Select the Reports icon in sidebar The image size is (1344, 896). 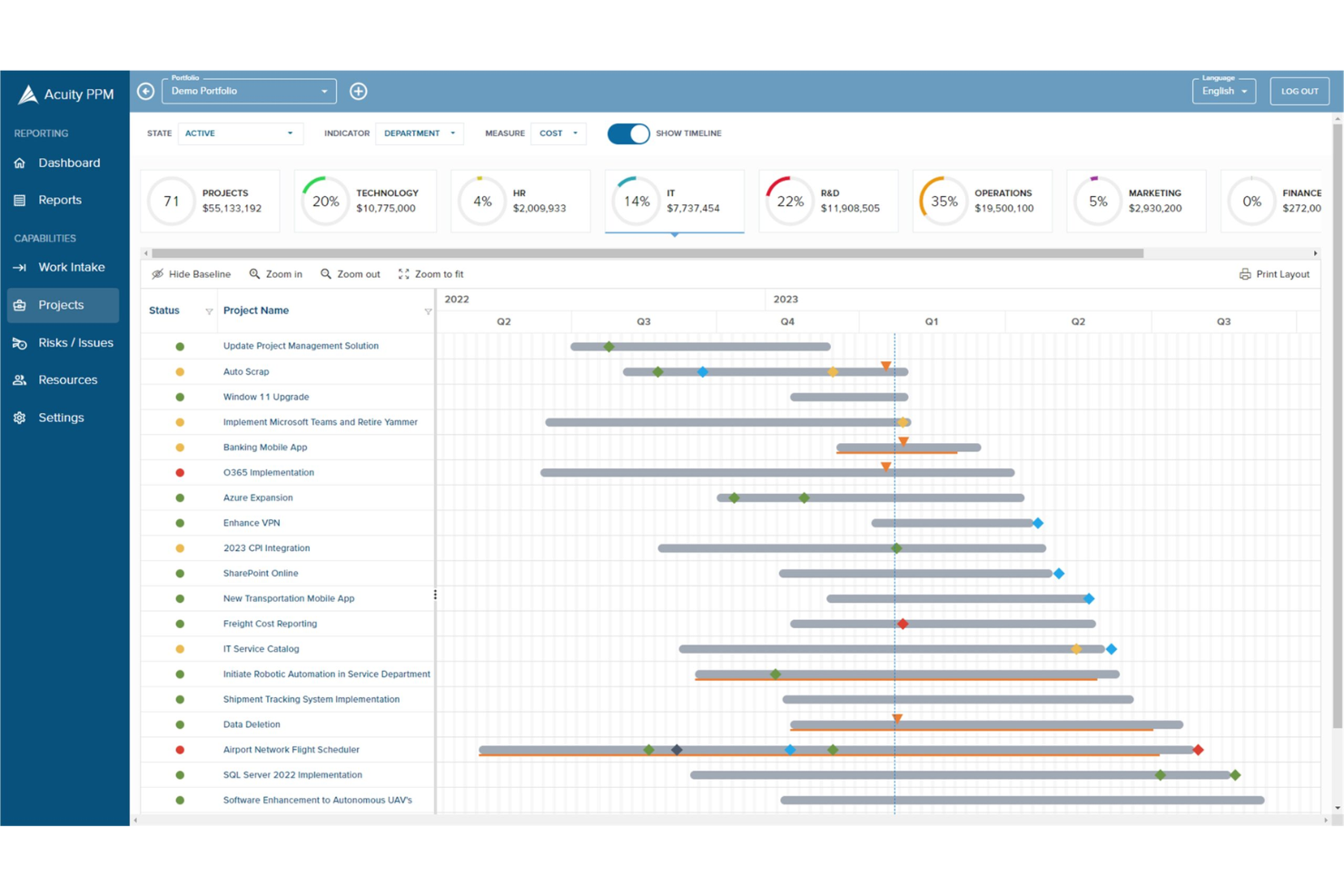20,200
